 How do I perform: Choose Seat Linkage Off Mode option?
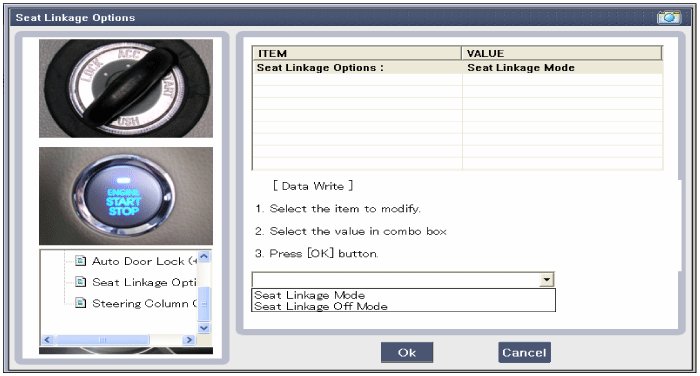321,306
